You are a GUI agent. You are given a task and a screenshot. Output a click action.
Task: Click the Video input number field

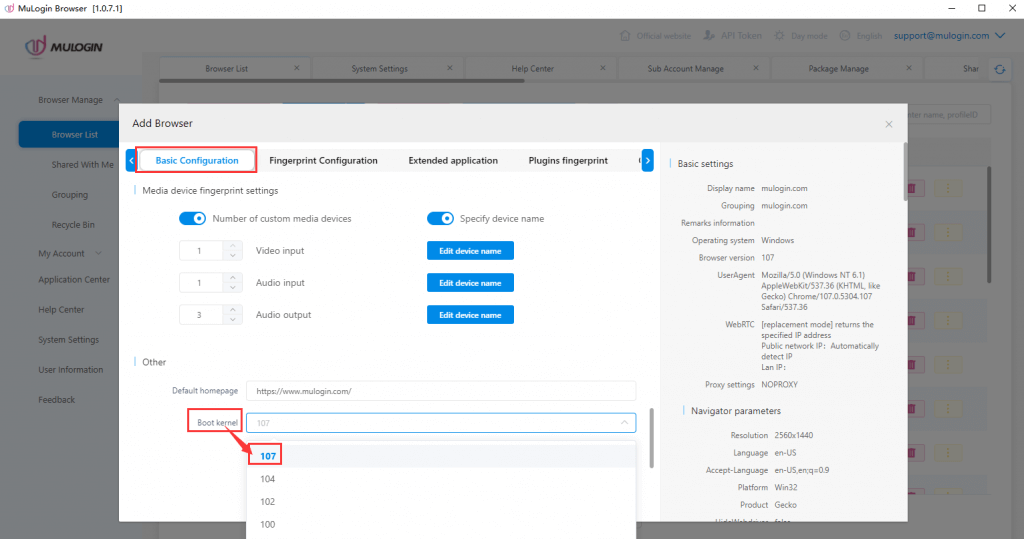(202, 251)
